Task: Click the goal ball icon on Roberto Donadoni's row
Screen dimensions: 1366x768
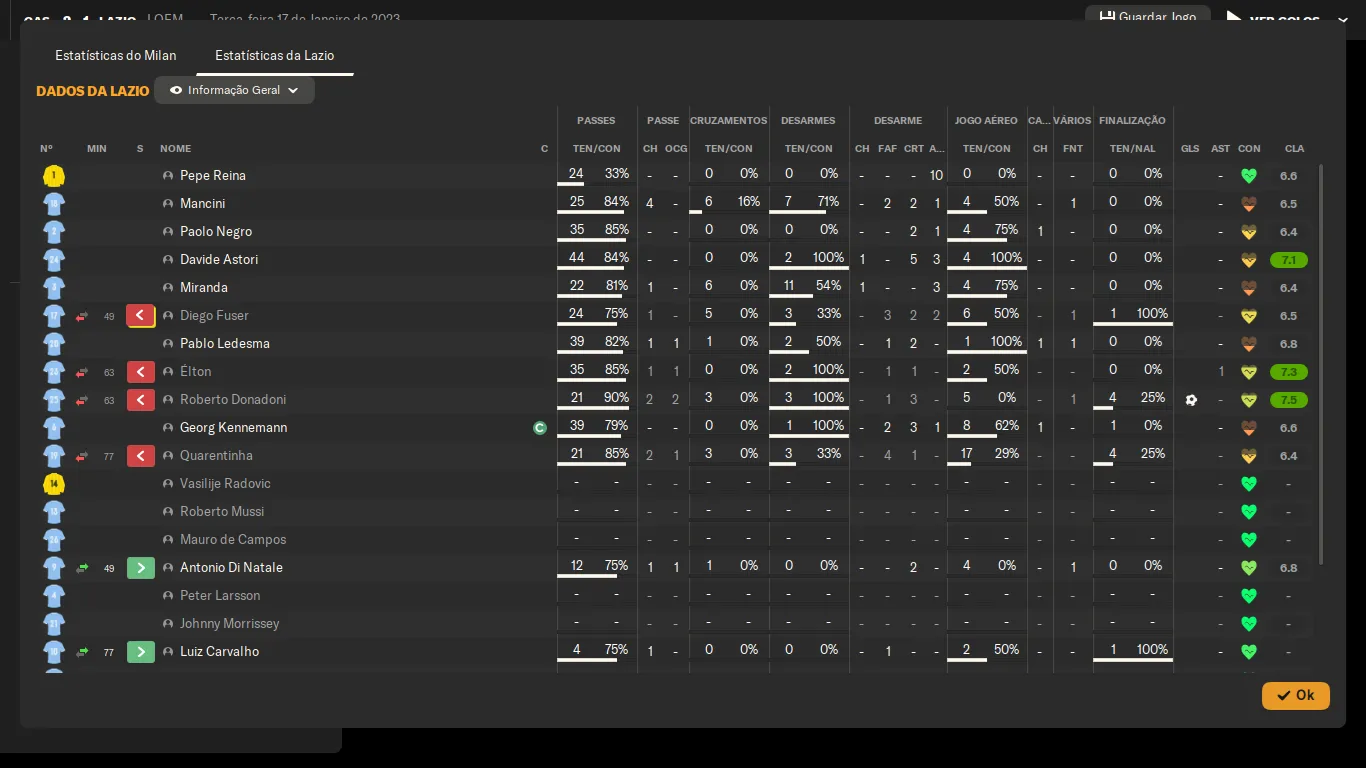Action: tap(1190, 400)
